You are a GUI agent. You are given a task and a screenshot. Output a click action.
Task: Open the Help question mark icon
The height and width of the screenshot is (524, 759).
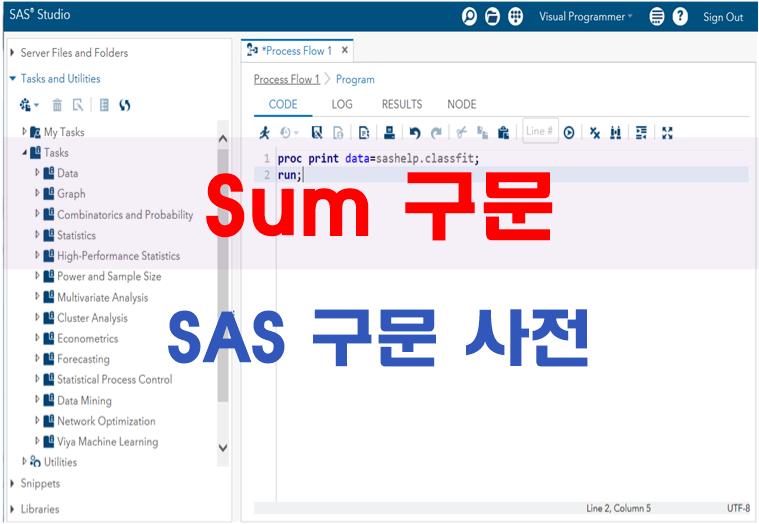[x=680, y=16]
